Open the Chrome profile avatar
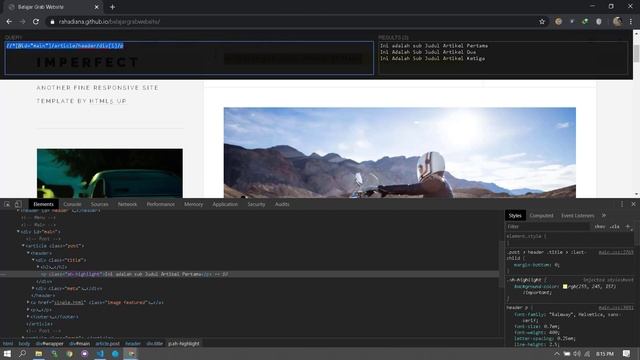This screenshot has height=360, width=640. coord(617,22)
